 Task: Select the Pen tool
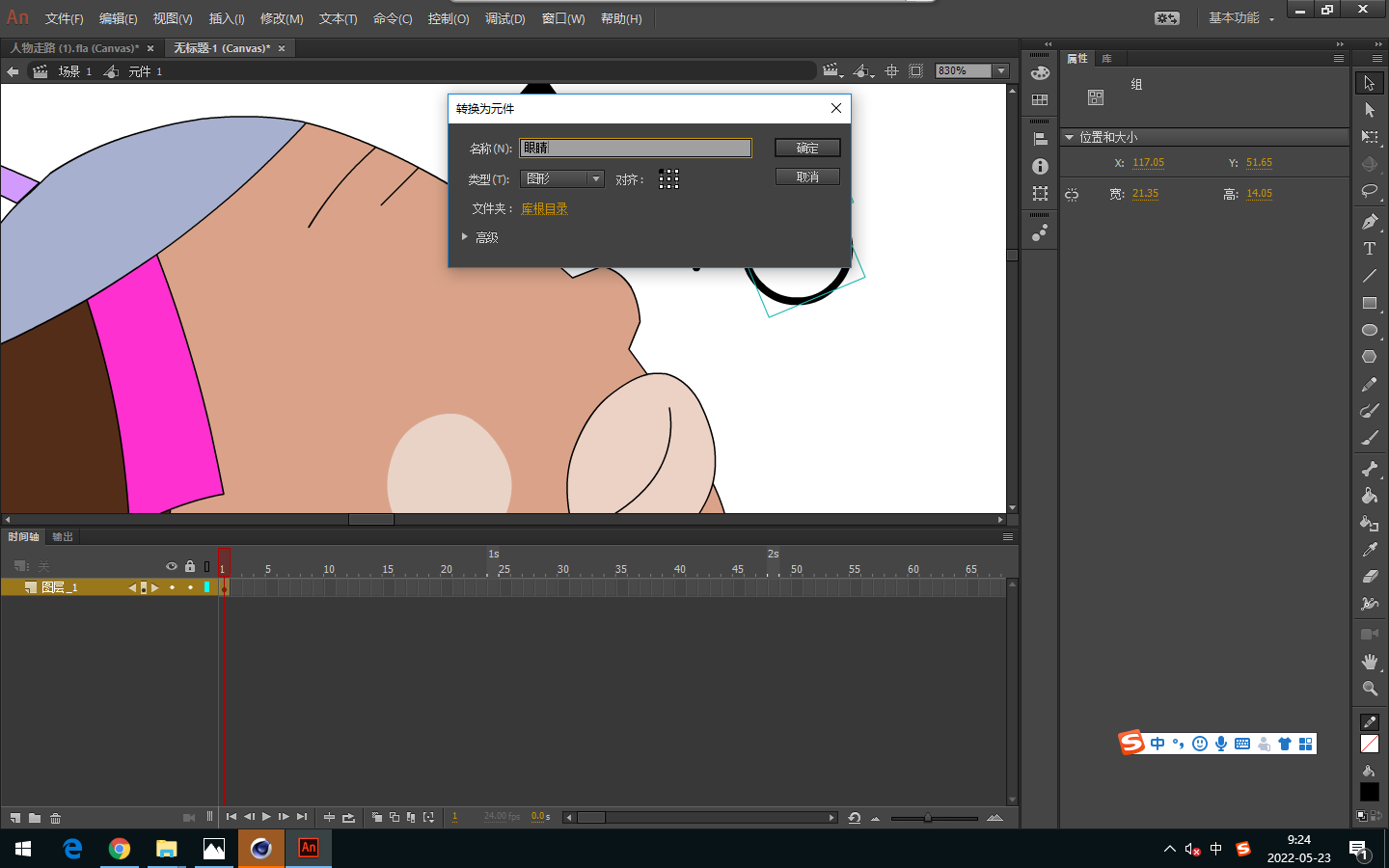coord(1369,222)
